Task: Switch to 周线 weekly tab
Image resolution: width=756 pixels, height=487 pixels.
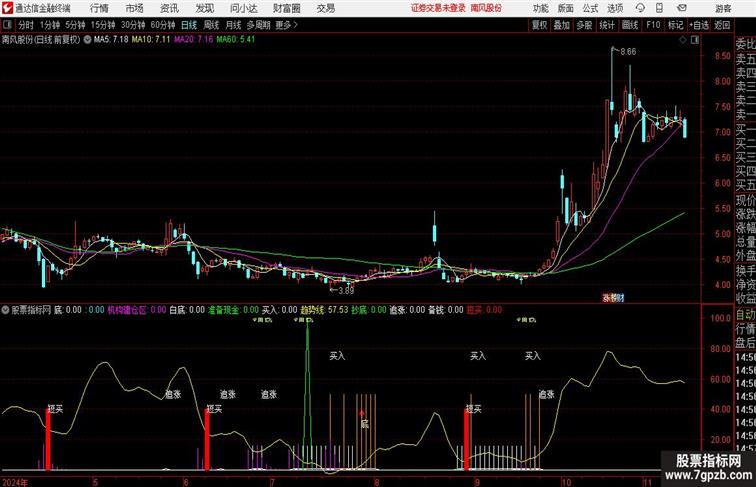Action: coord(211,25)
